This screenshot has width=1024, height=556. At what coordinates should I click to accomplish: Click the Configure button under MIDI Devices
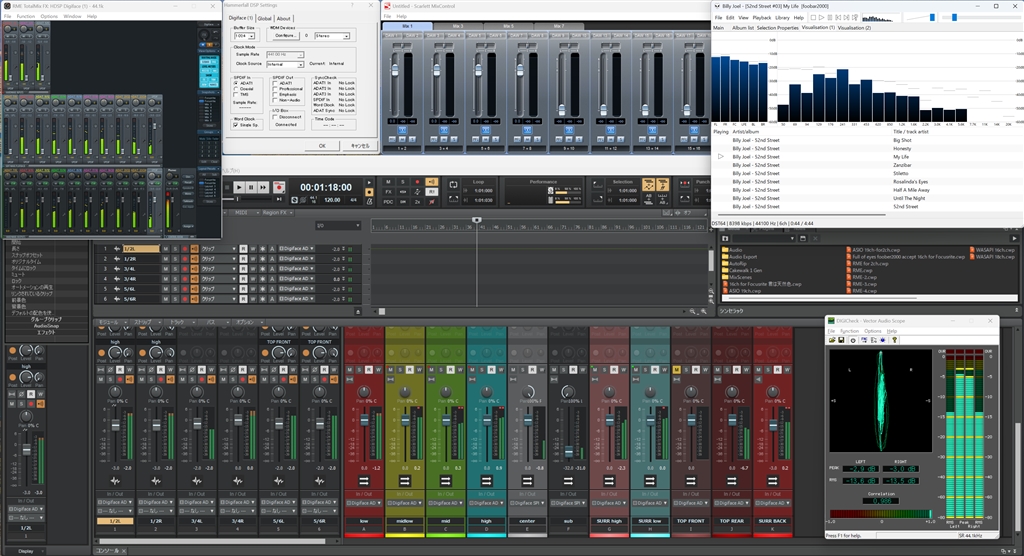[285, 35]
